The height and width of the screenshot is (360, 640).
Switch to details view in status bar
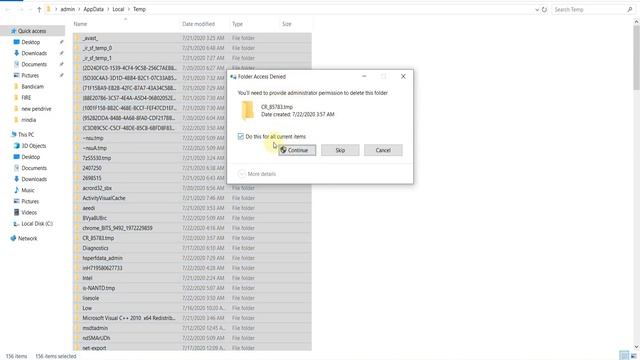624,356
